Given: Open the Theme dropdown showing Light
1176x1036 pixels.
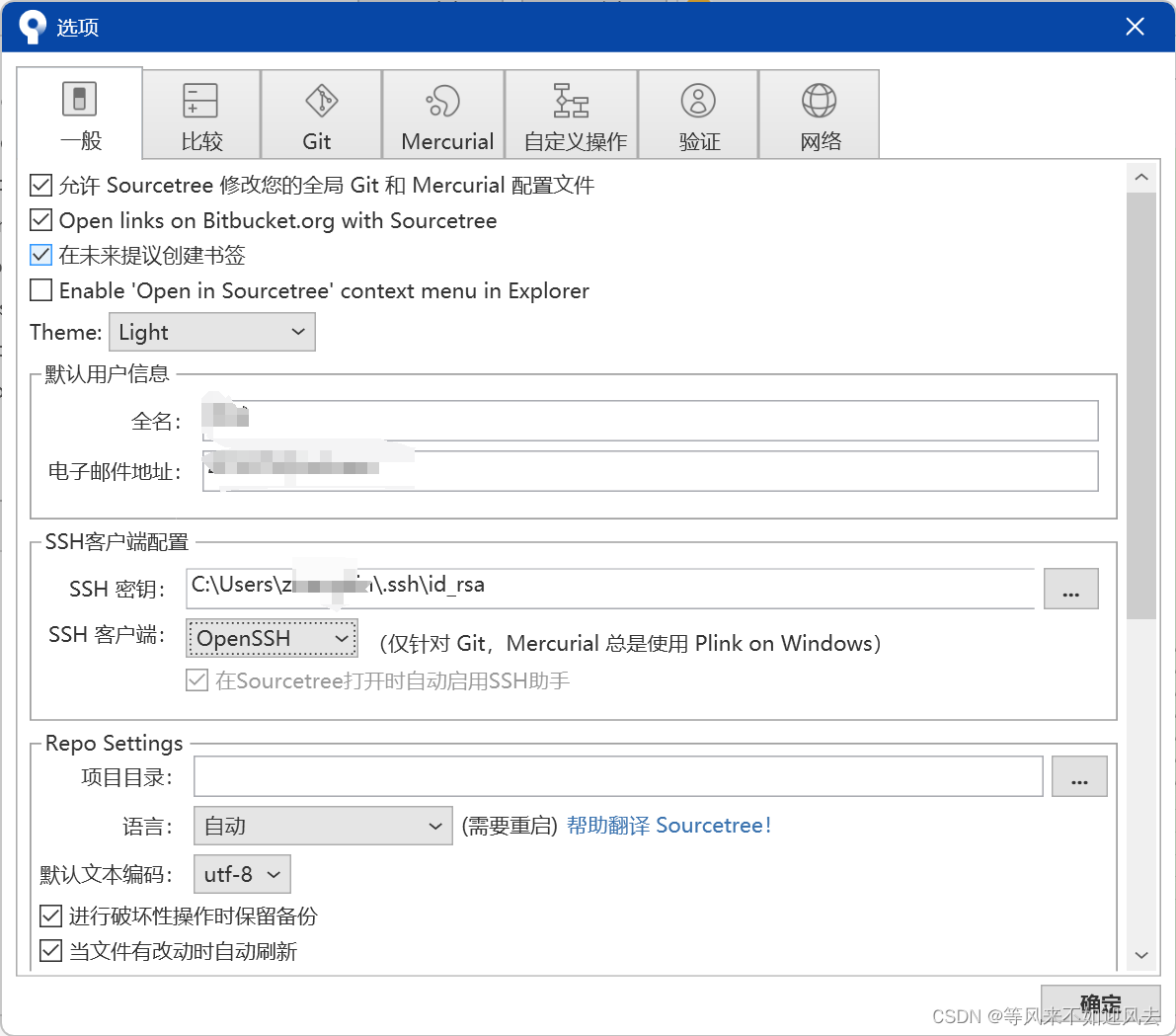Looking at the screenshot, I should 212,332.
